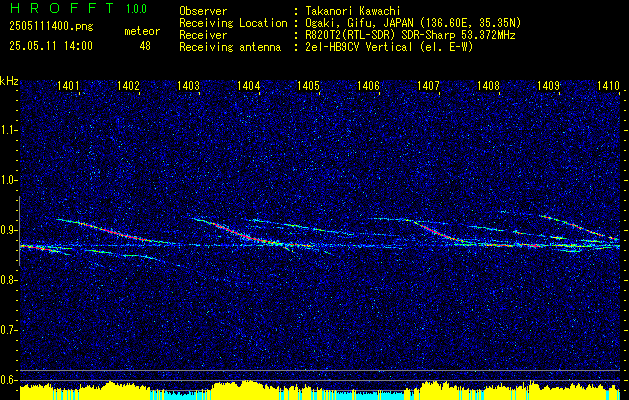Click the 1410 time axis marker
Viewport: 629px width, 400px height.
point(608,85)
